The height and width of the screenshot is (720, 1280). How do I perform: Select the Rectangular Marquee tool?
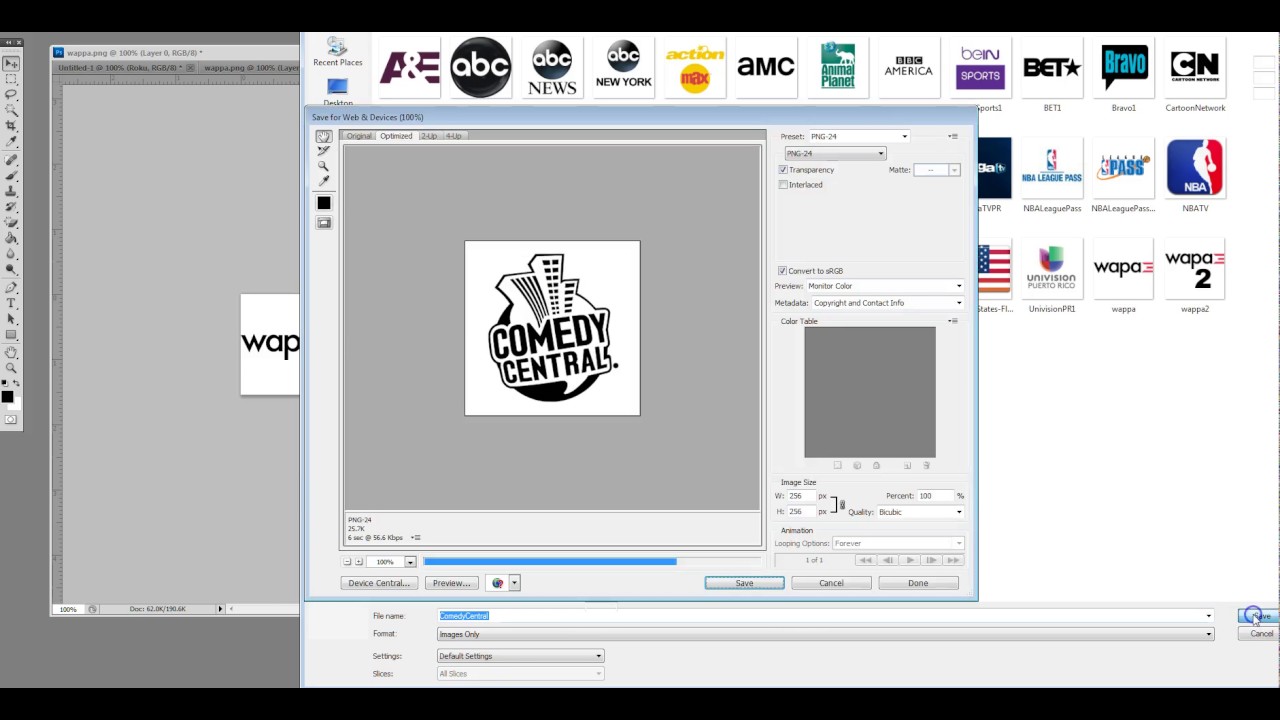click(11, 79)
